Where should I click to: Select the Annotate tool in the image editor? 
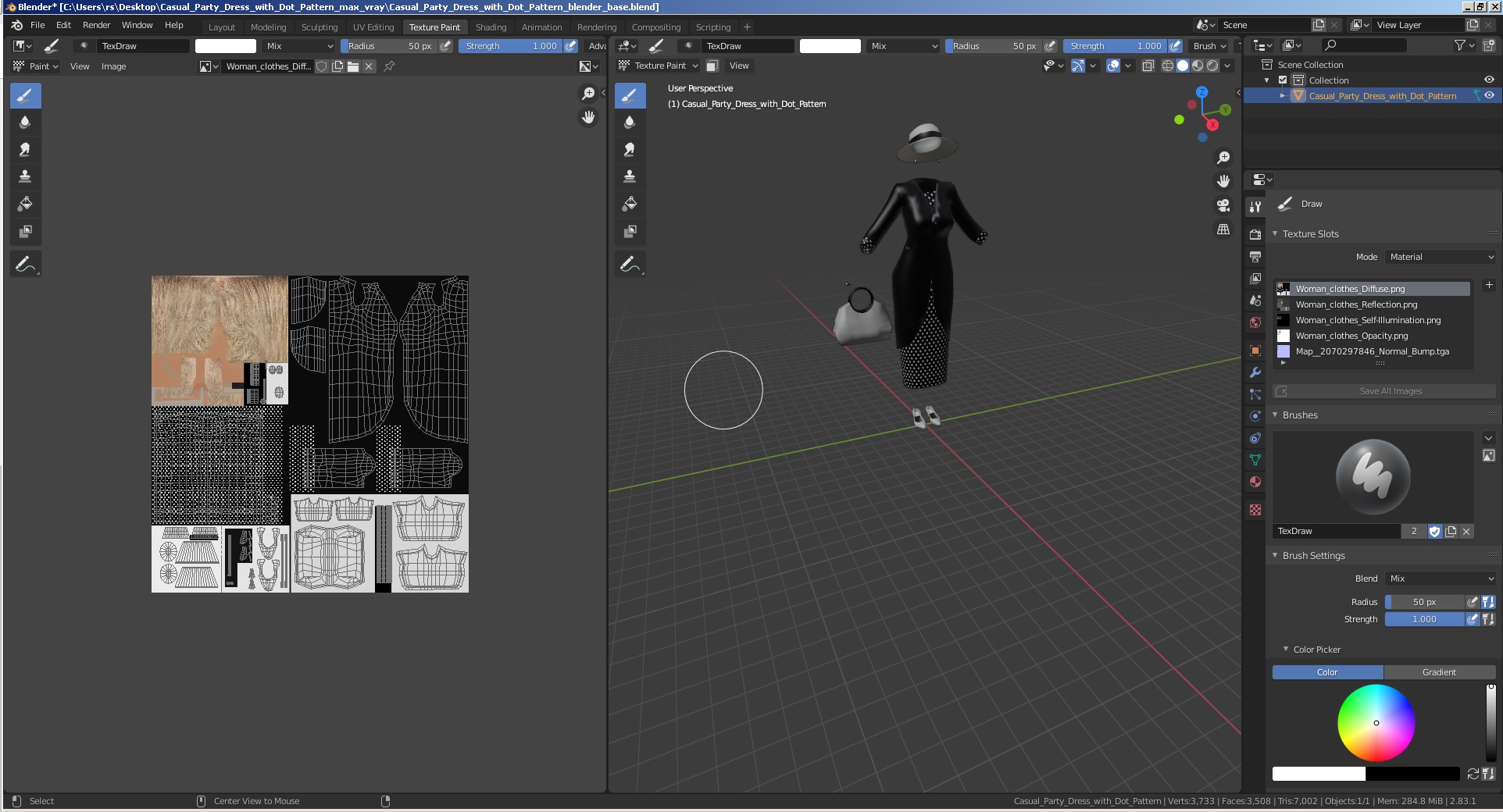[25, 265]
